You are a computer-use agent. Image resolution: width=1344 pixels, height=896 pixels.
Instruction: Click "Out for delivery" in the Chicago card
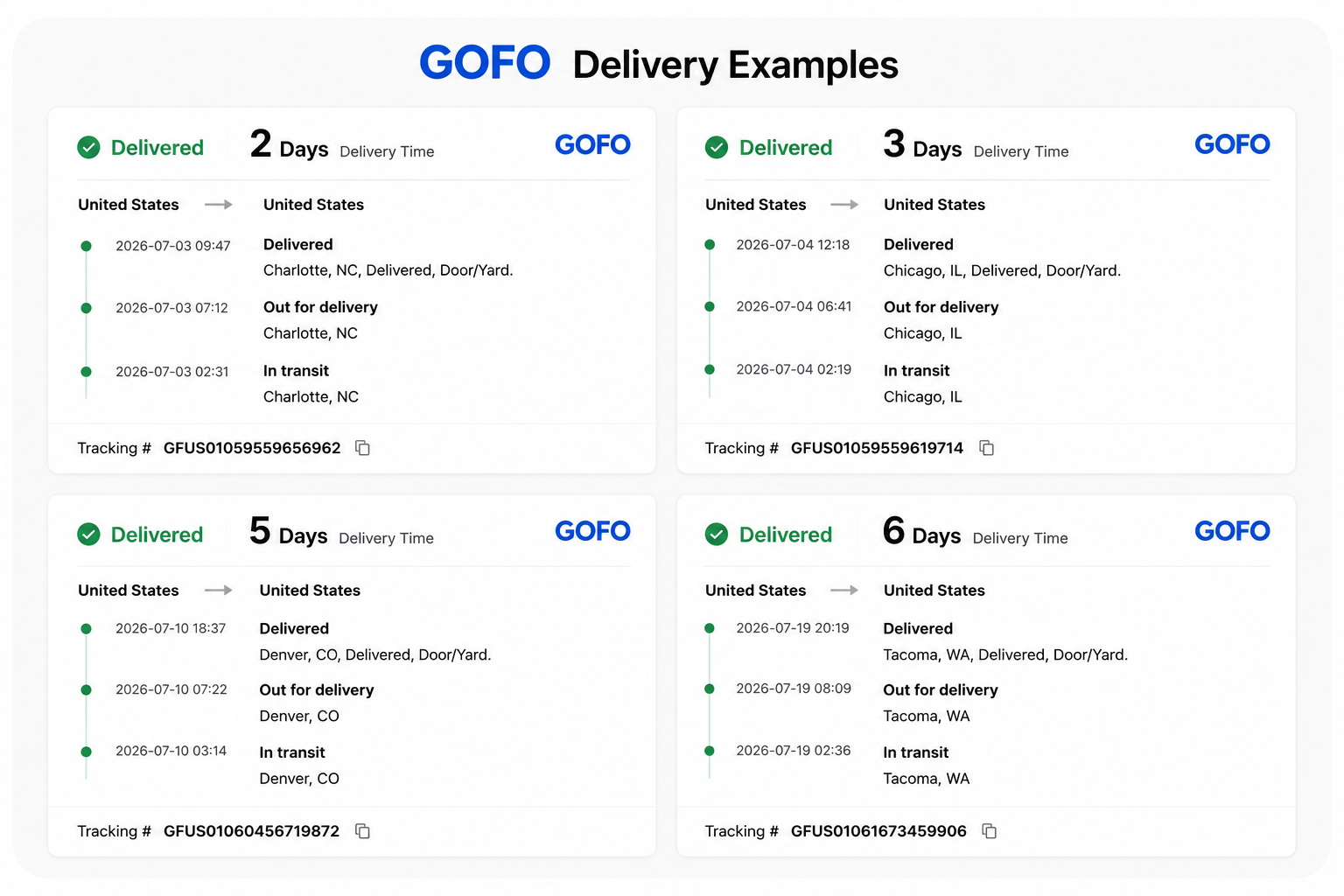click(941, 307)
